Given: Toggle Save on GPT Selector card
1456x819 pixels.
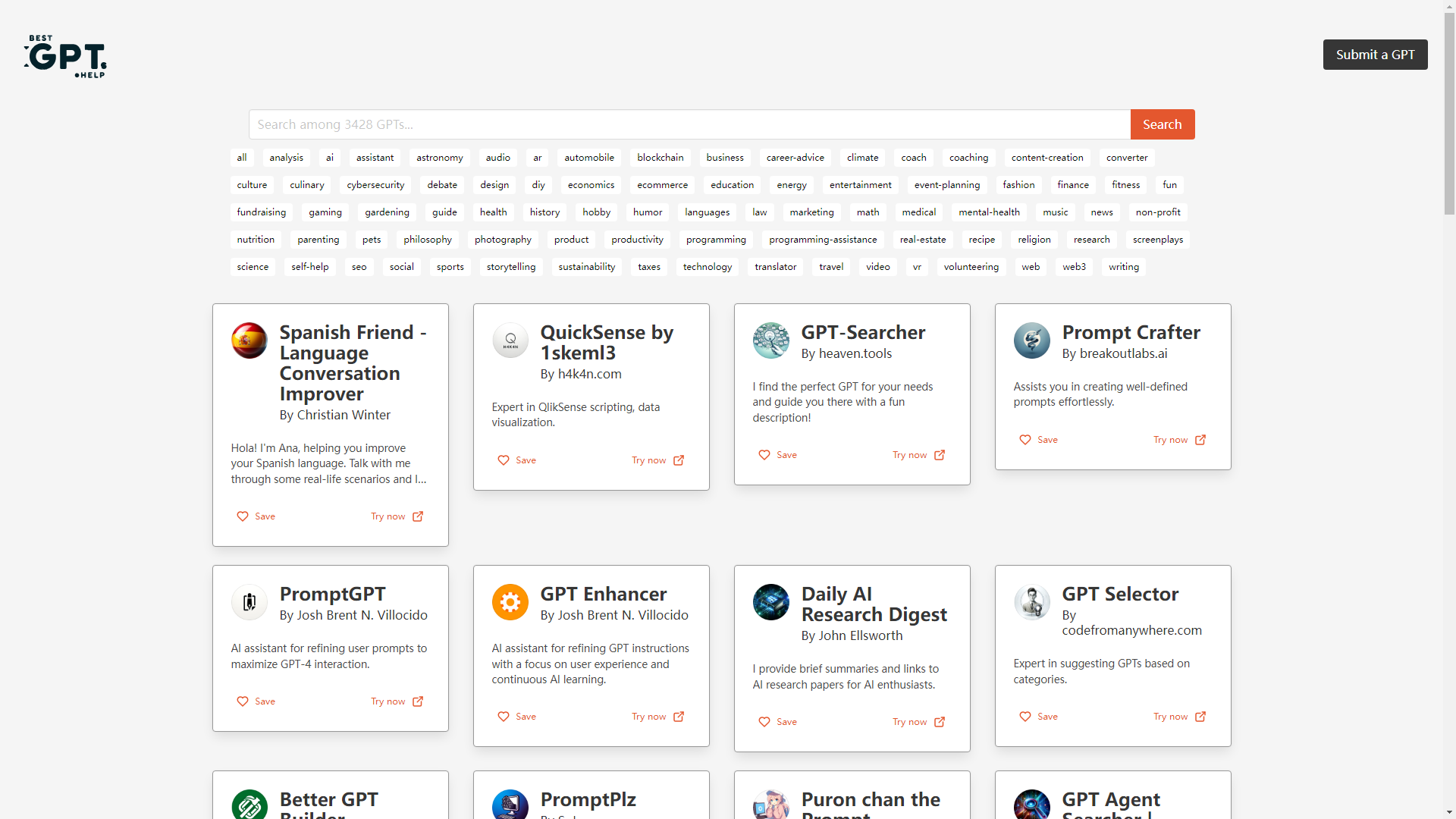Looking at the screenshot, I should (x=1039, y=717).
